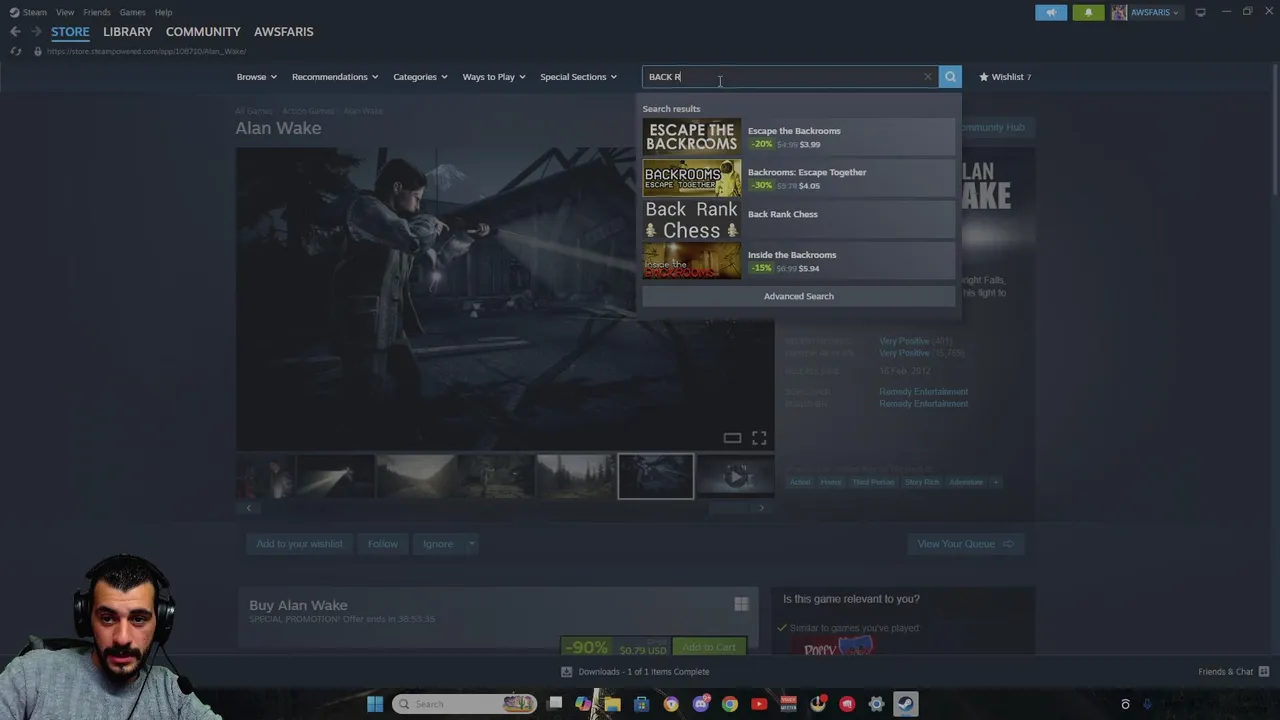The height and width of the screenshot is (720, 1280).
Task: Clear the store search field with the X icon
Action: 927,77
